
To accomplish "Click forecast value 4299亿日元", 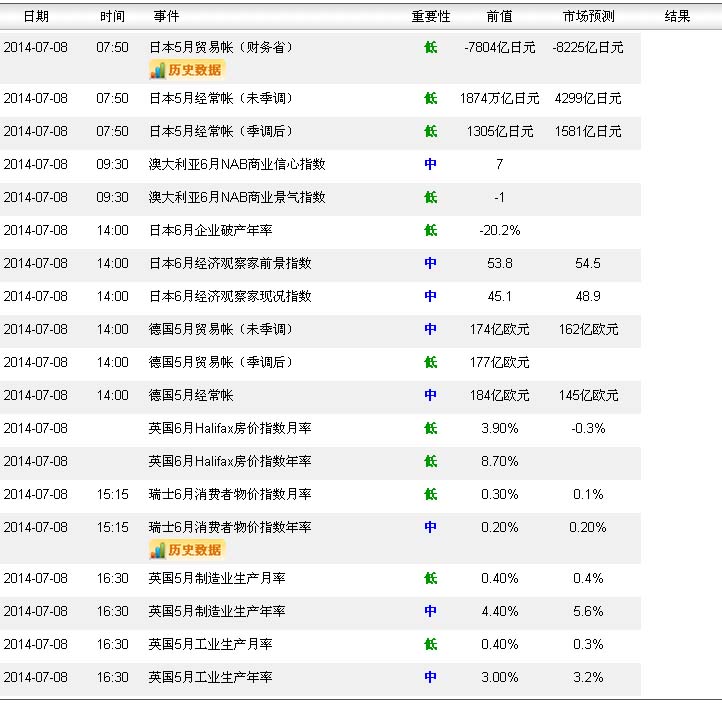I will pos(588,98).
